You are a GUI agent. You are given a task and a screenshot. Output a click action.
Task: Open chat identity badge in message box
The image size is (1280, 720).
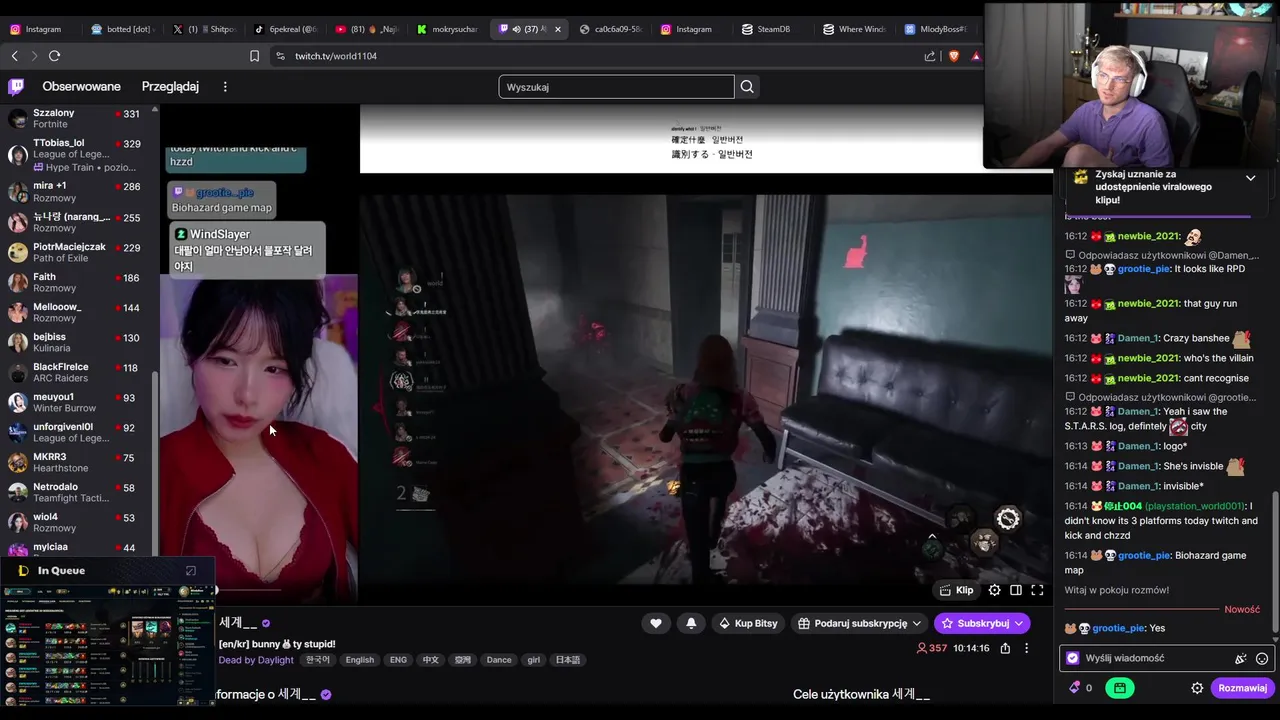tap(1073, 658)
